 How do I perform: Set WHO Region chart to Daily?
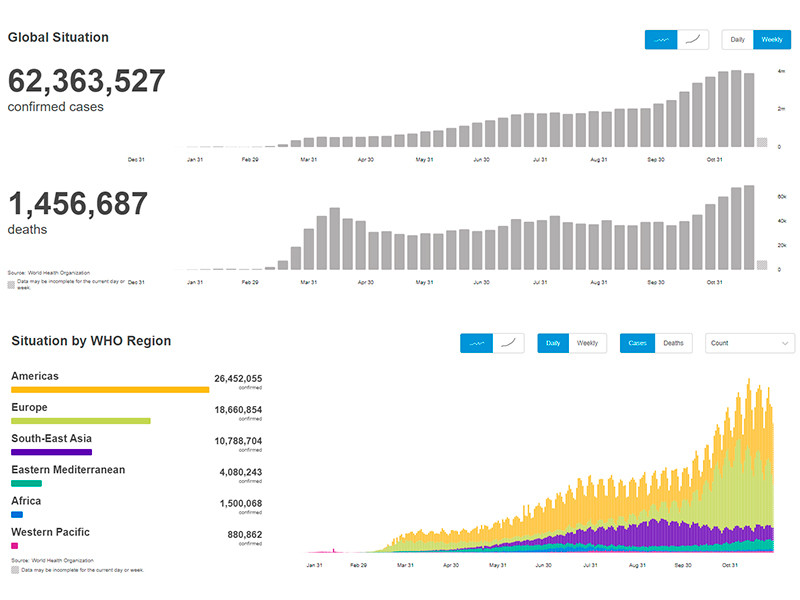click(553, 343)
